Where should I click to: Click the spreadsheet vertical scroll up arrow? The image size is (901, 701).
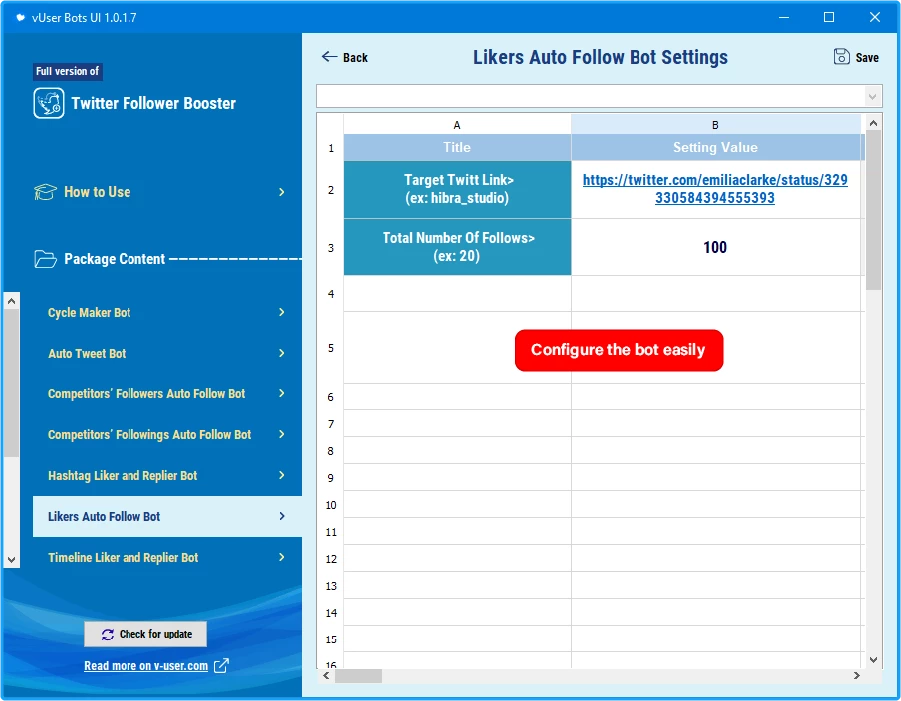click(x=873, y=122)
